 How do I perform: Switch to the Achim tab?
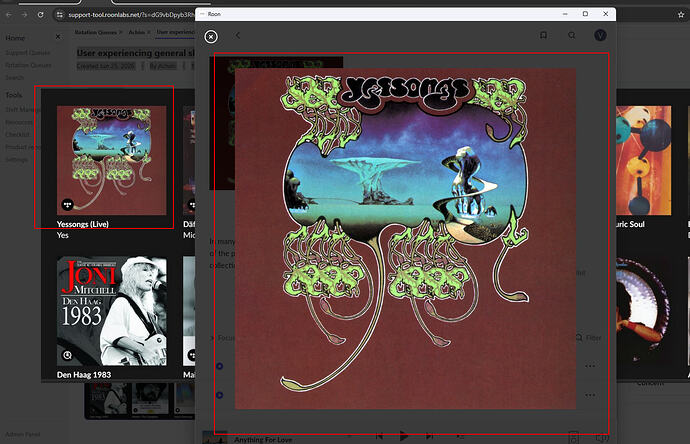[136, 32]
